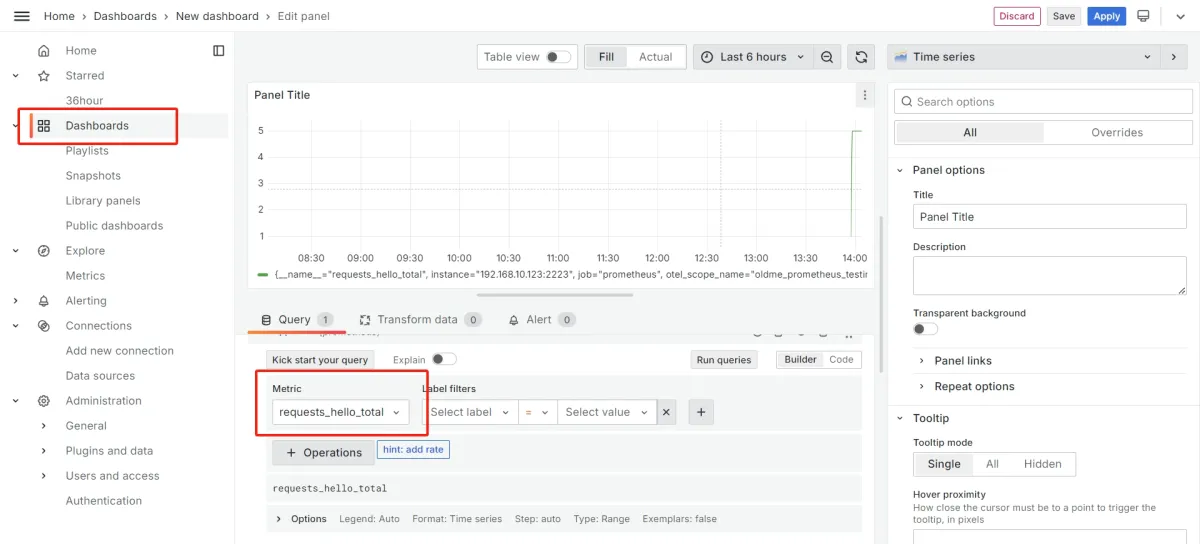
Task: Expand the General submenu under Administration
Action: pos(43,426)
